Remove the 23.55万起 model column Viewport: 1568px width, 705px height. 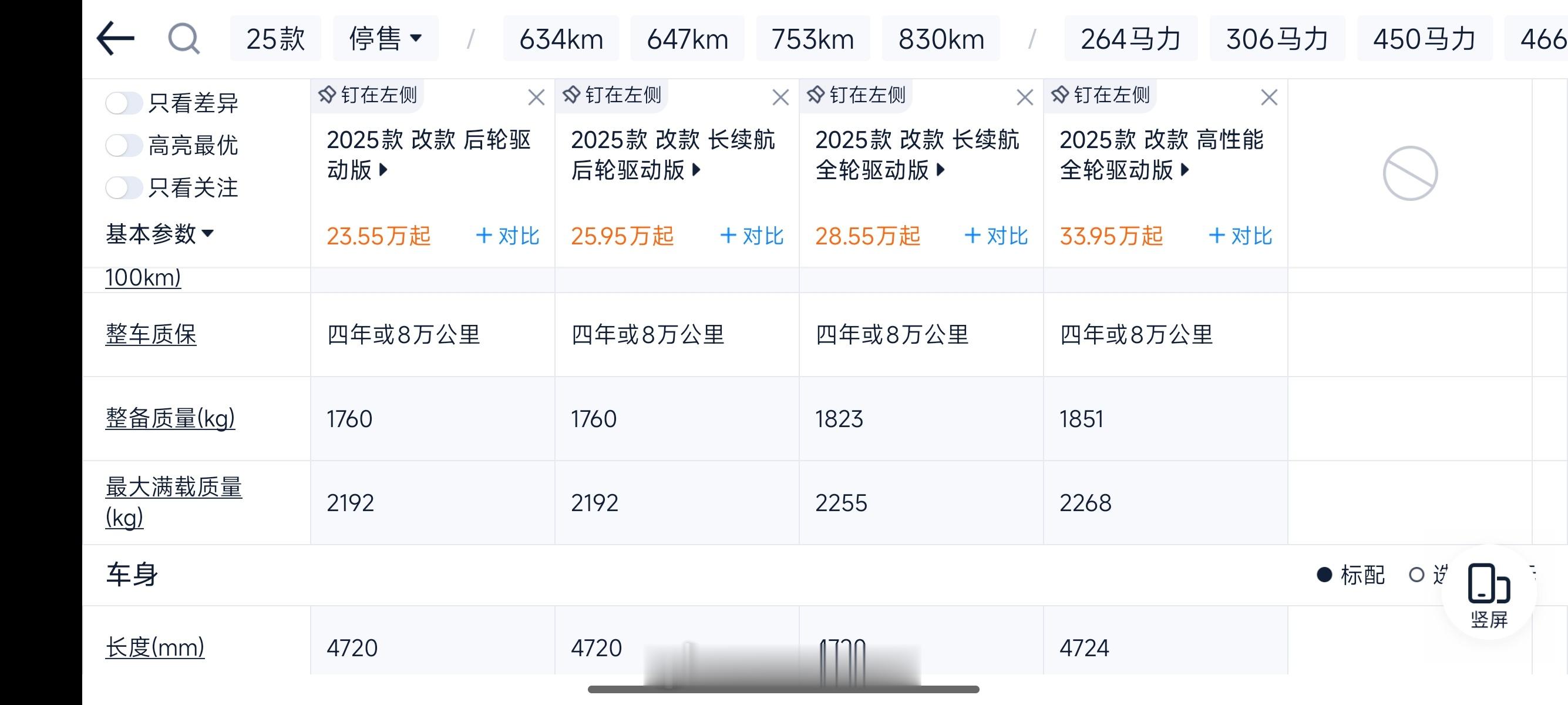tap(536, 98)
